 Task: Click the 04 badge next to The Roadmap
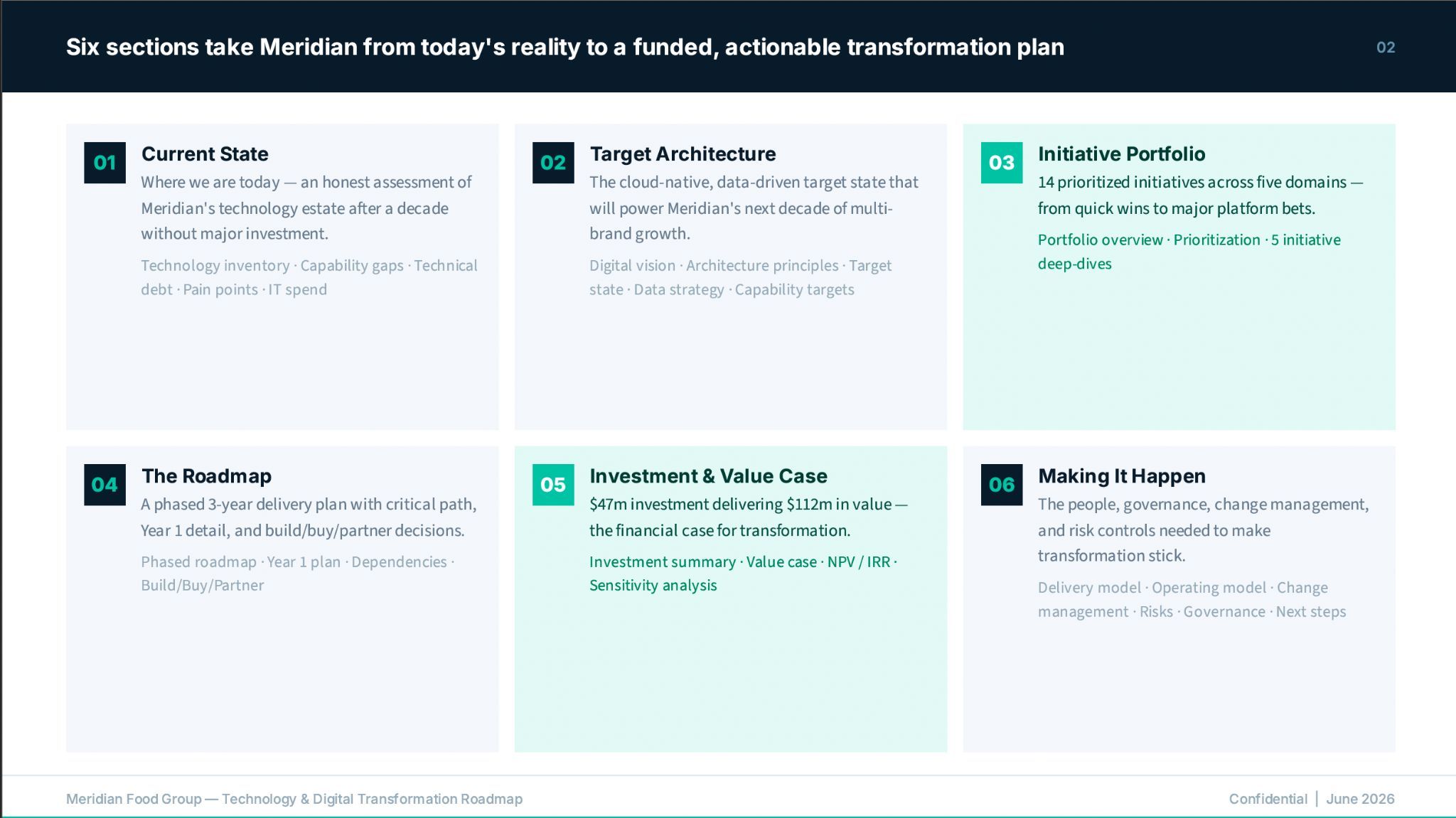[105, 485]
